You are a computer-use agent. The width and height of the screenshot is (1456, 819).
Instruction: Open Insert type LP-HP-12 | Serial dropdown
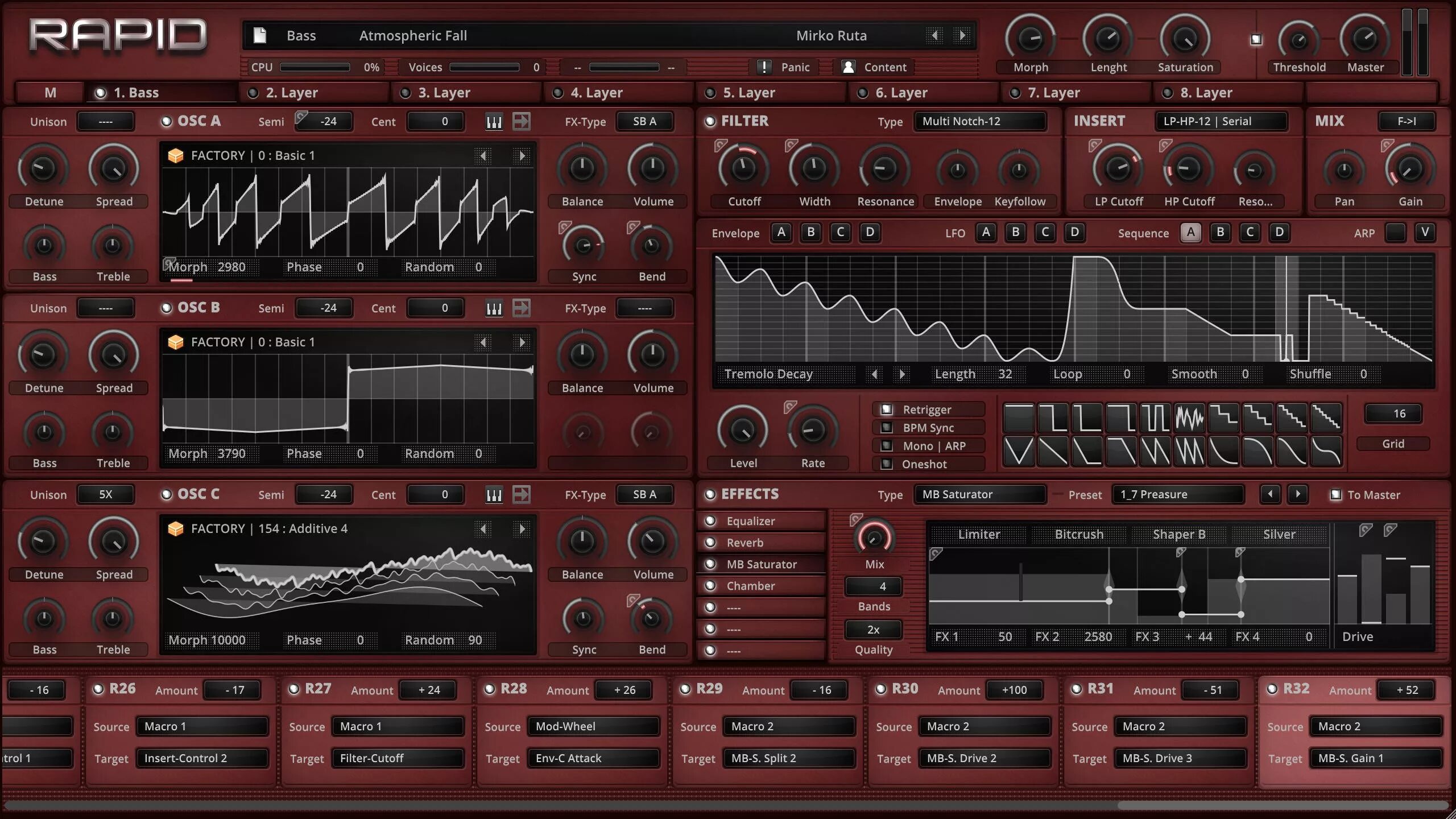coord(1221,121)
